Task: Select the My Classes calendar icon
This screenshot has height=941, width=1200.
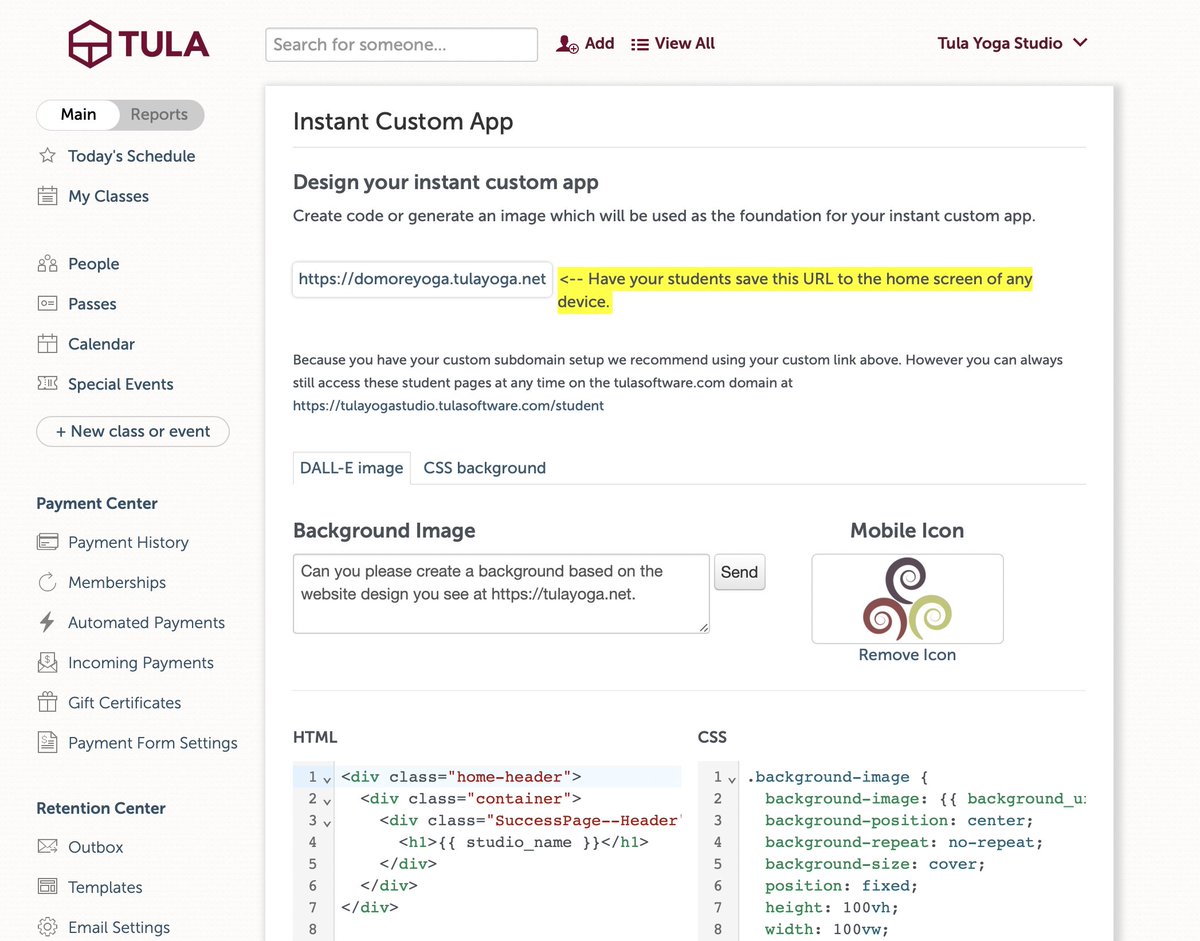Action: (x=47, y=196)
